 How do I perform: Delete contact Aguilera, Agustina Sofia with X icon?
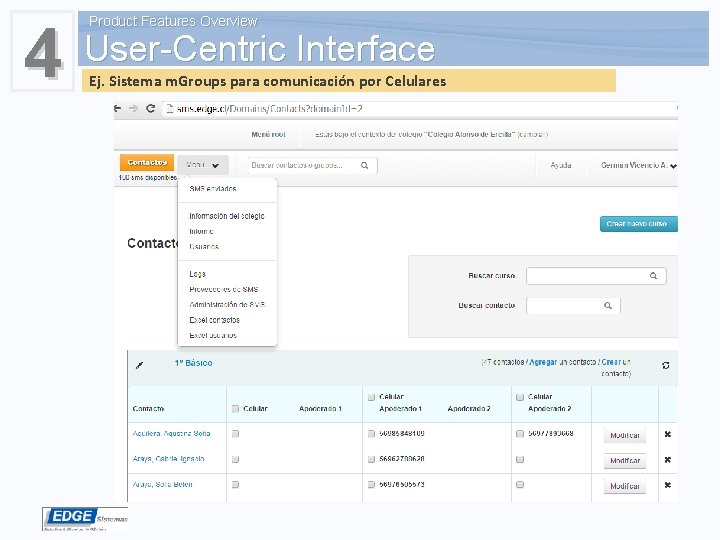[668, 434]
